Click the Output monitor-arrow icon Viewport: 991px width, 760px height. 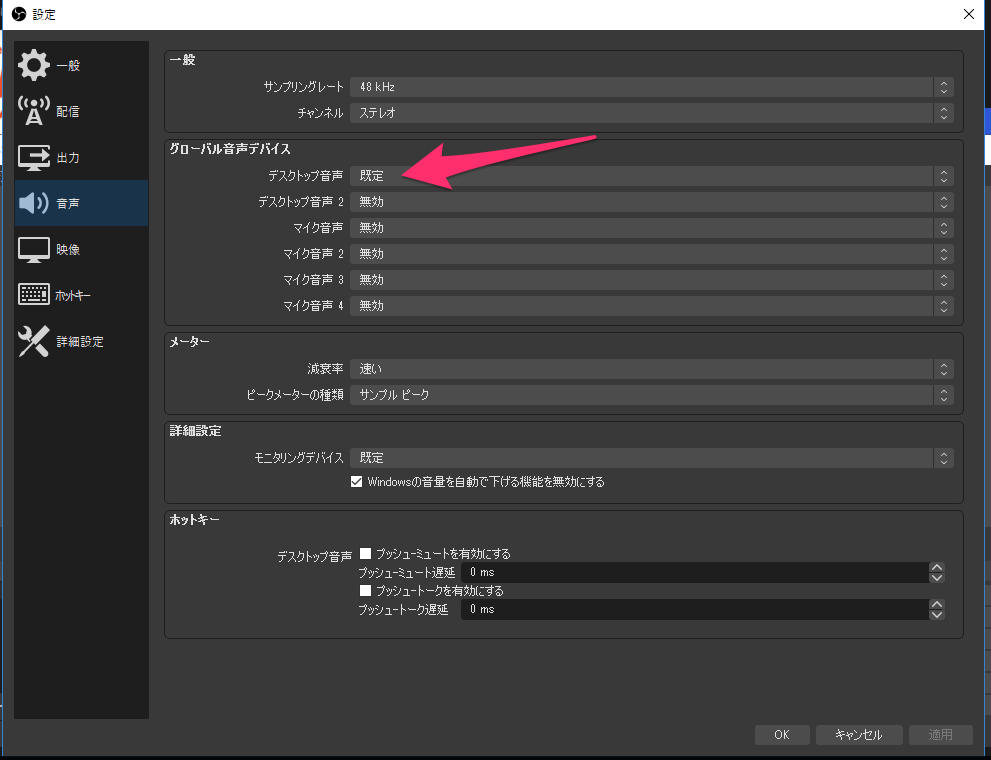click(33, 157)
